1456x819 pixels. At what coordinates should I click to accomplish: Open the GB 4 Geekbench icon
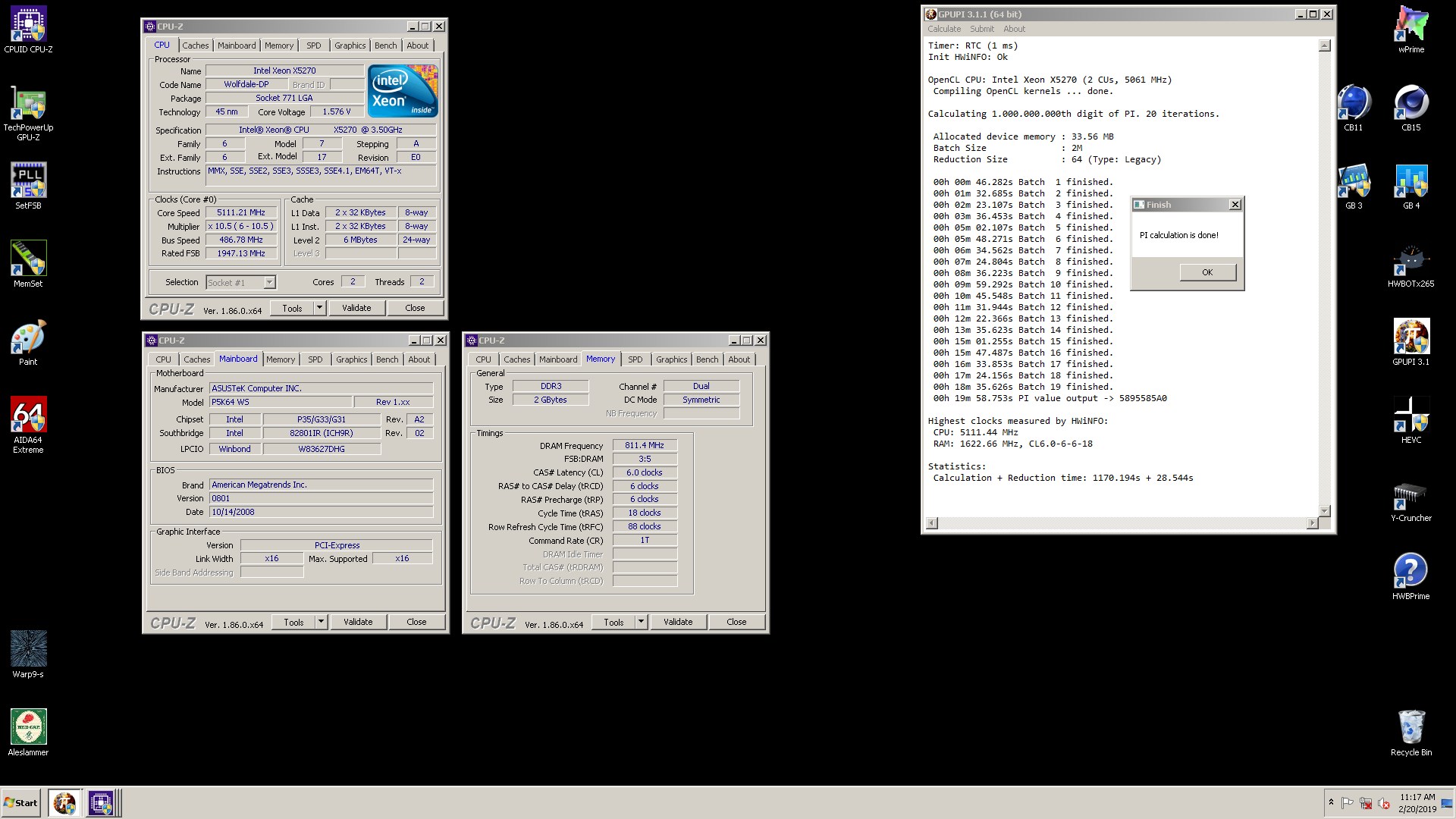[x=1411, y=187]
